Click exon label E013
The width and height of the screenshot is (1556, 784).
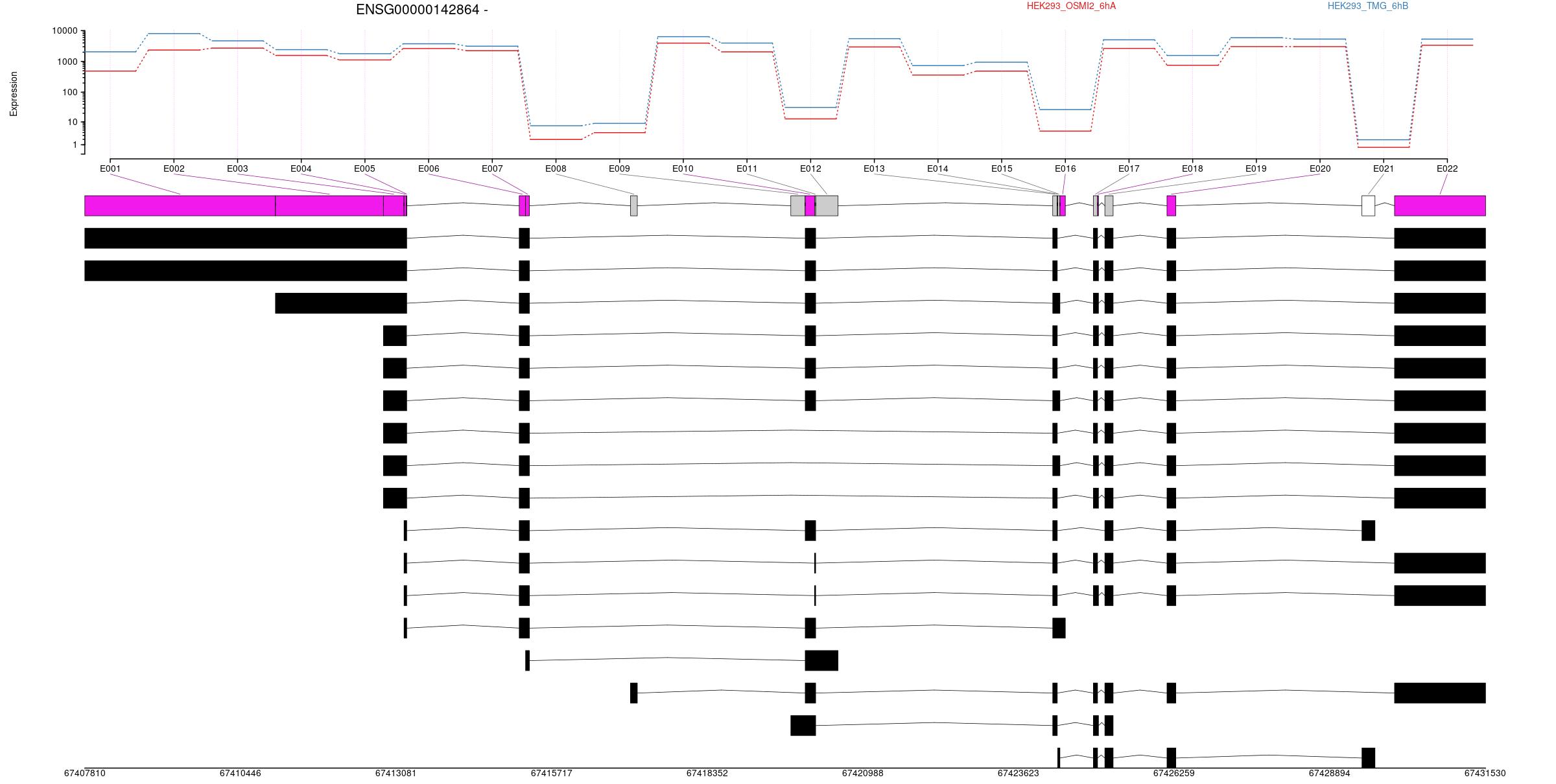(x=874, y=168)
